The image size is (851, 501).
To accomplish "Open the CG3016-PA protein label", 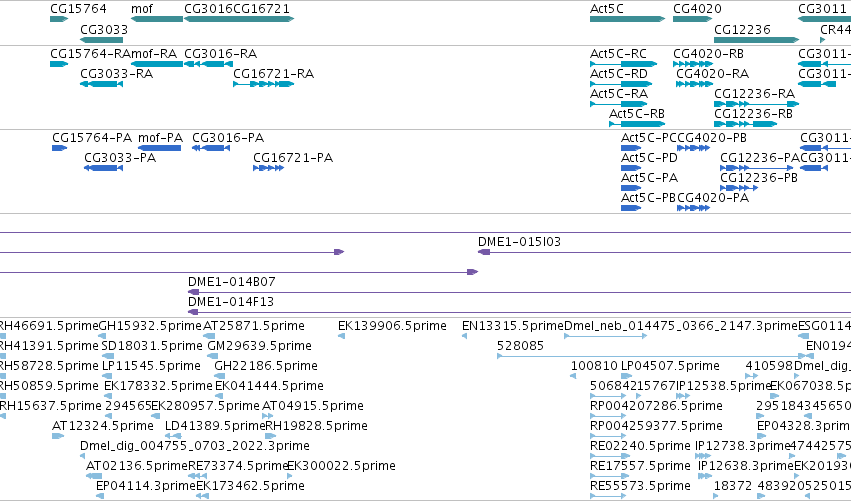I will coord(228,137).
